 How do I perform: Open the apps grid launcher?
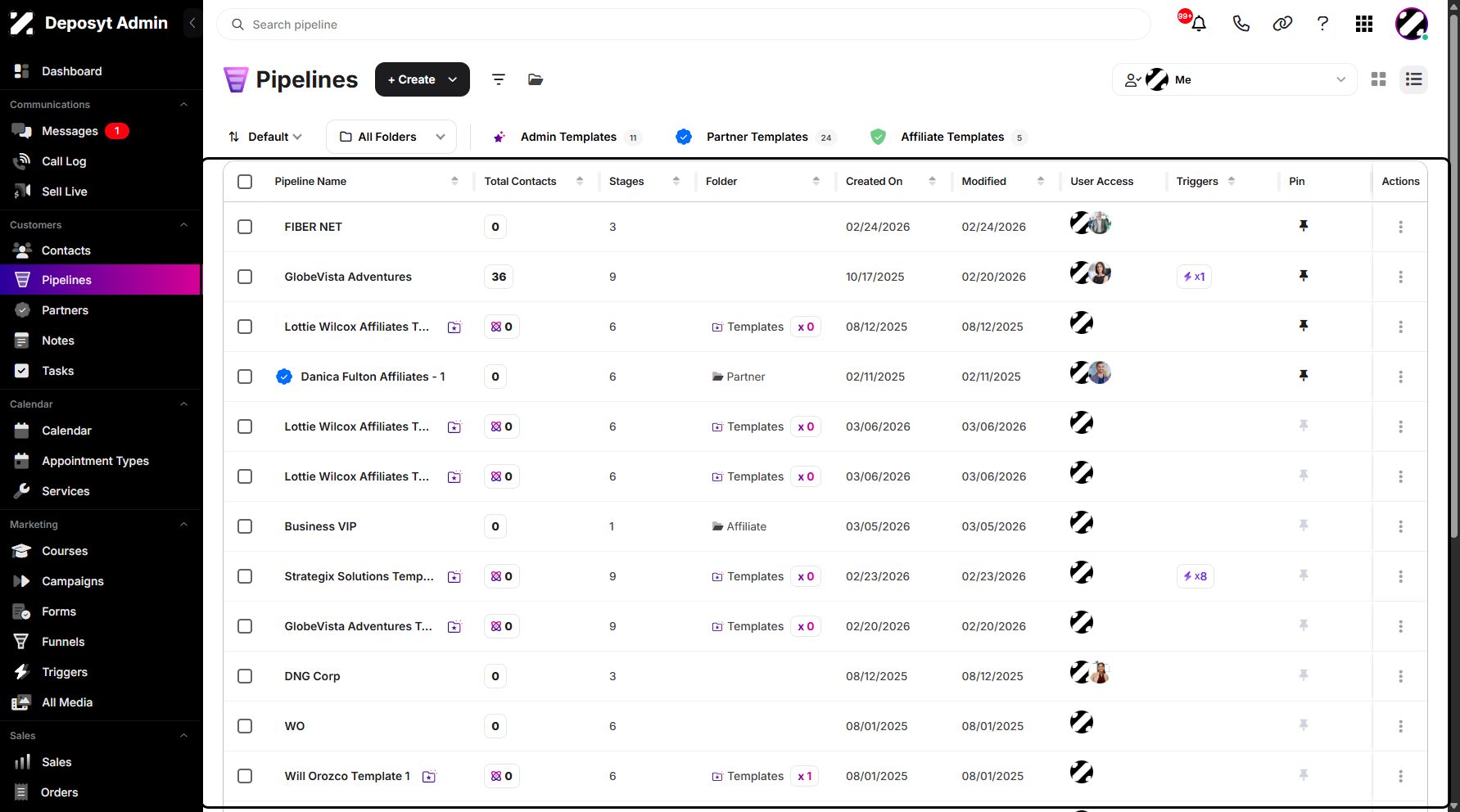pos(1364,24)
